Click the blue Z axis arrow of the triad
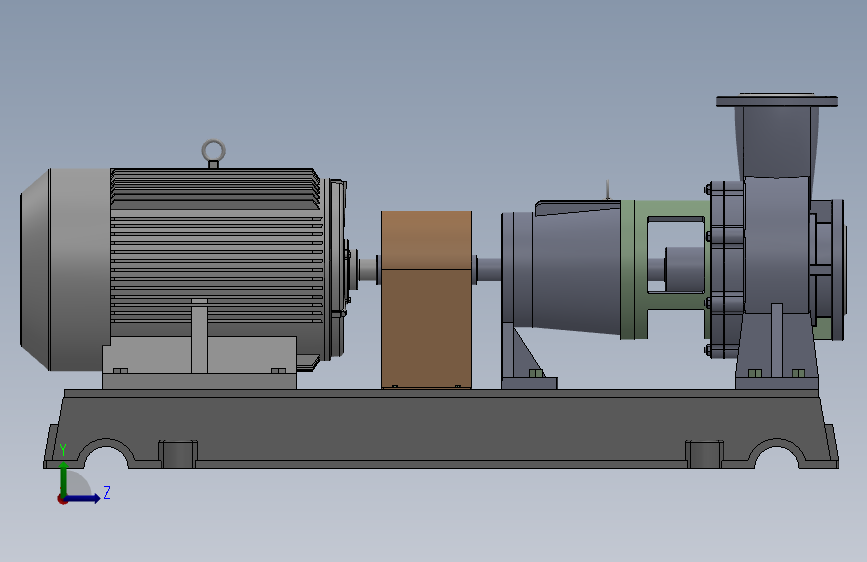Image resolution: width=867 pixels, height=562 pixels. (83, 498)
